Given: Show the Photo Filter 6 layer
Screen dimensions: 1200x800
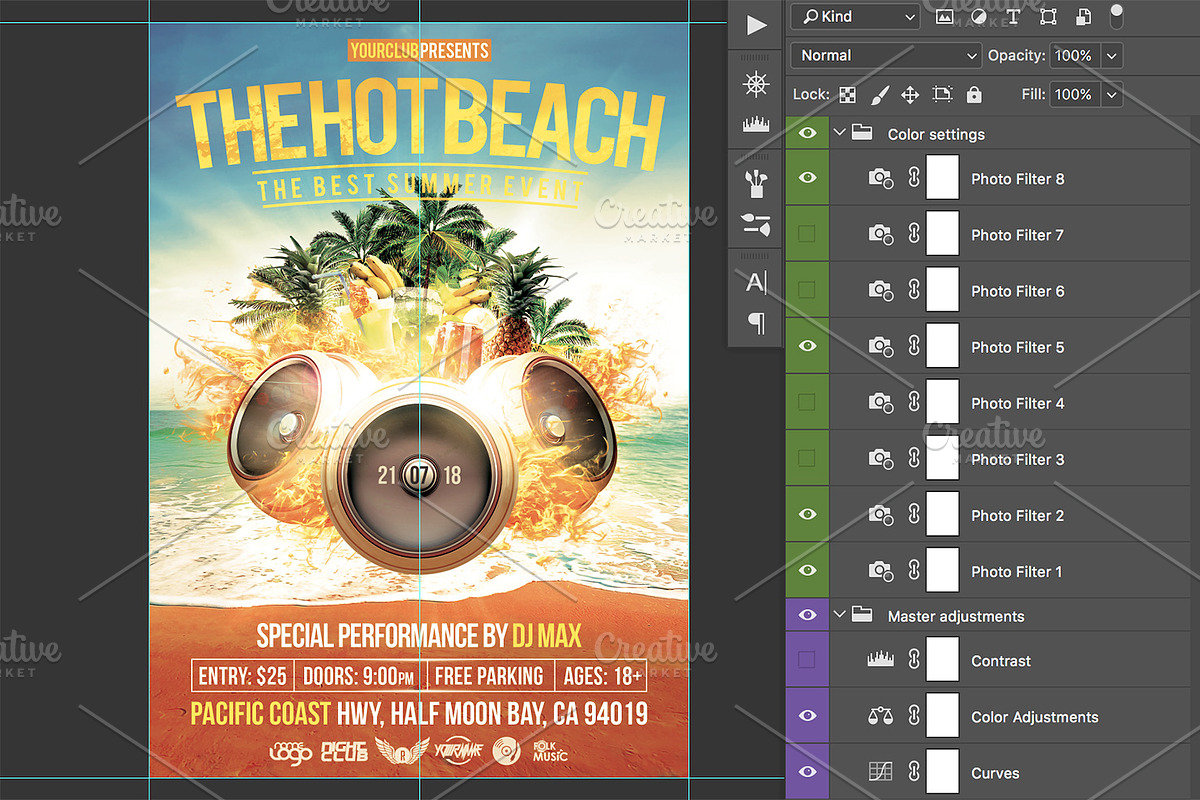Looking at the screenshot, I should [807, 290].
